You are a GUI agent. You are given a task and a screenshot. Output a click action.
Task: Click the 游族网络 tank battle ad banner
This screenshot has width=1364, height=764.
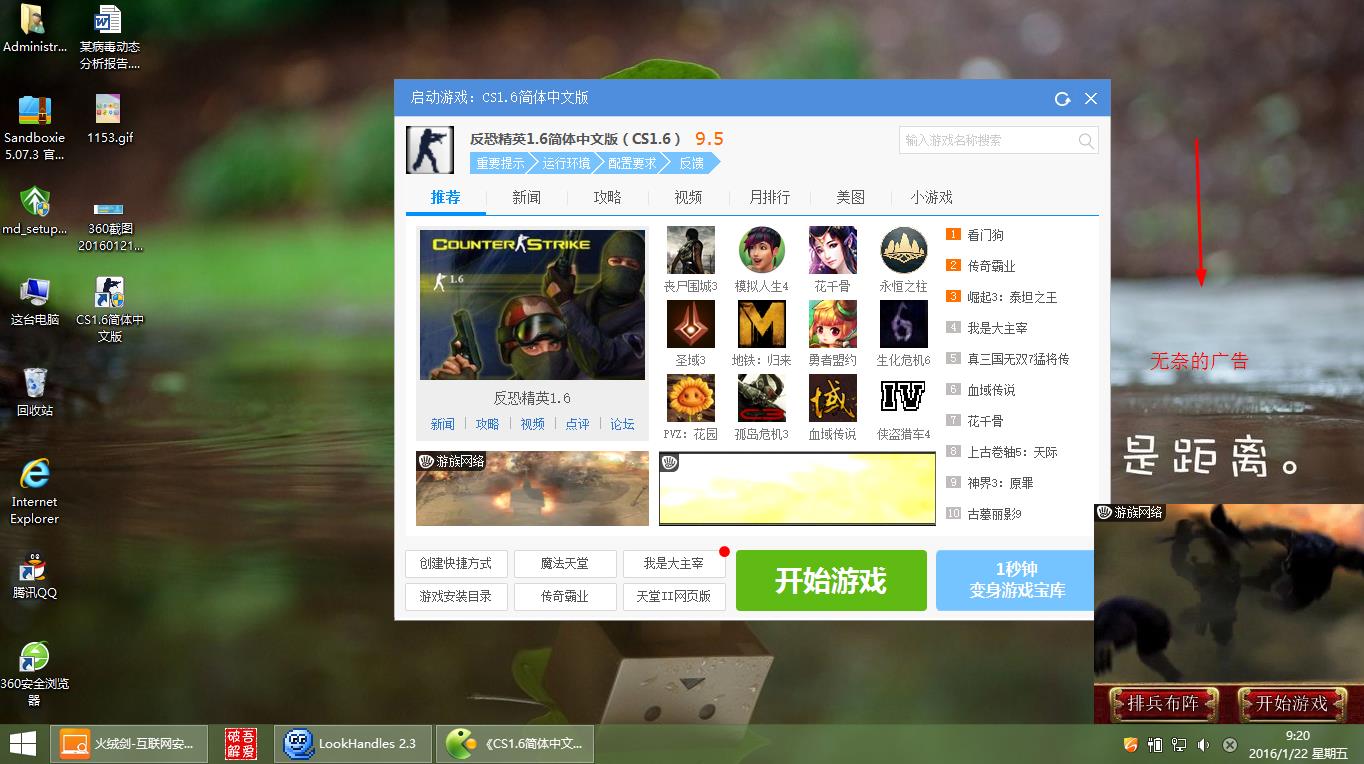(532, 489)
